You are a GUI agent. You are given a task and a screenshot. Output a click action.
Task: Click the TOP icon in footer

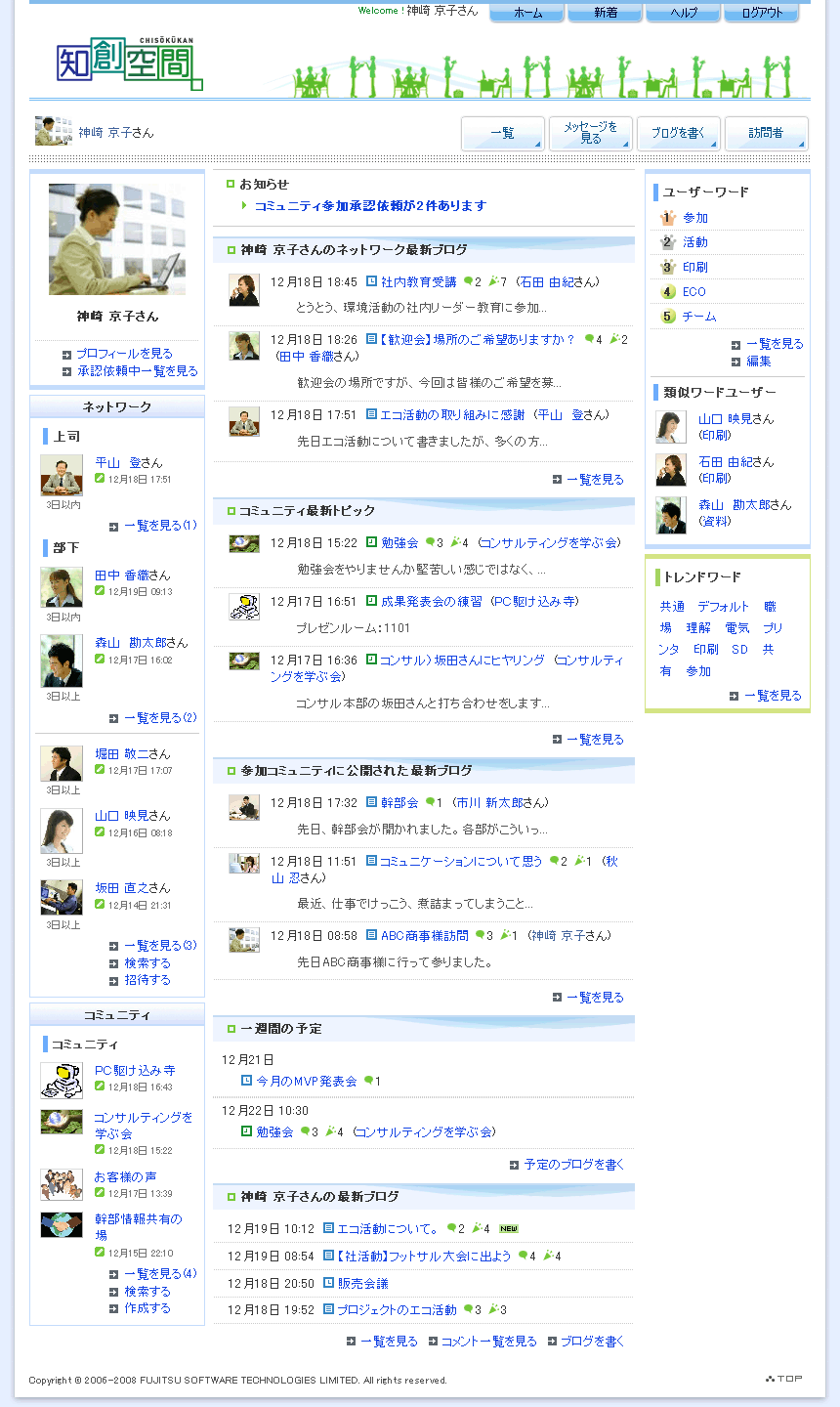(x=784, y=1379)
